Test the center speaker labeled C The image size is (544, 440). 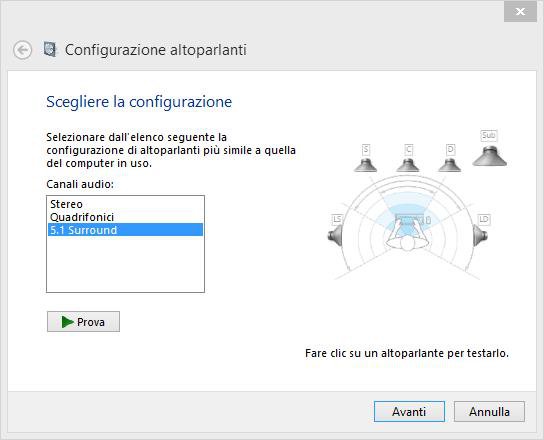[x=408, y=165]
